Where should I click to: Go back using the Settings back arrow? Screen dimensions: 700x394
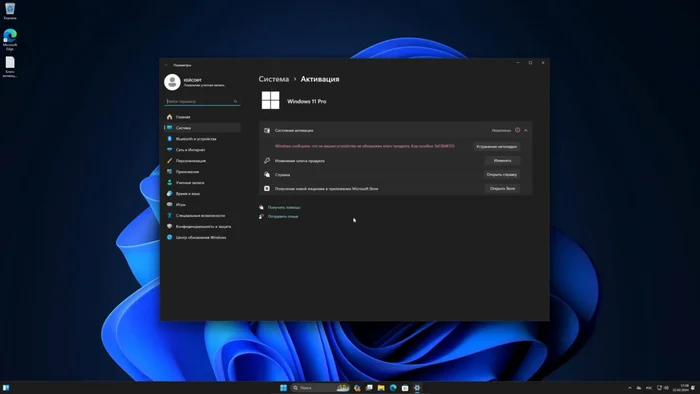coord(166,65)
